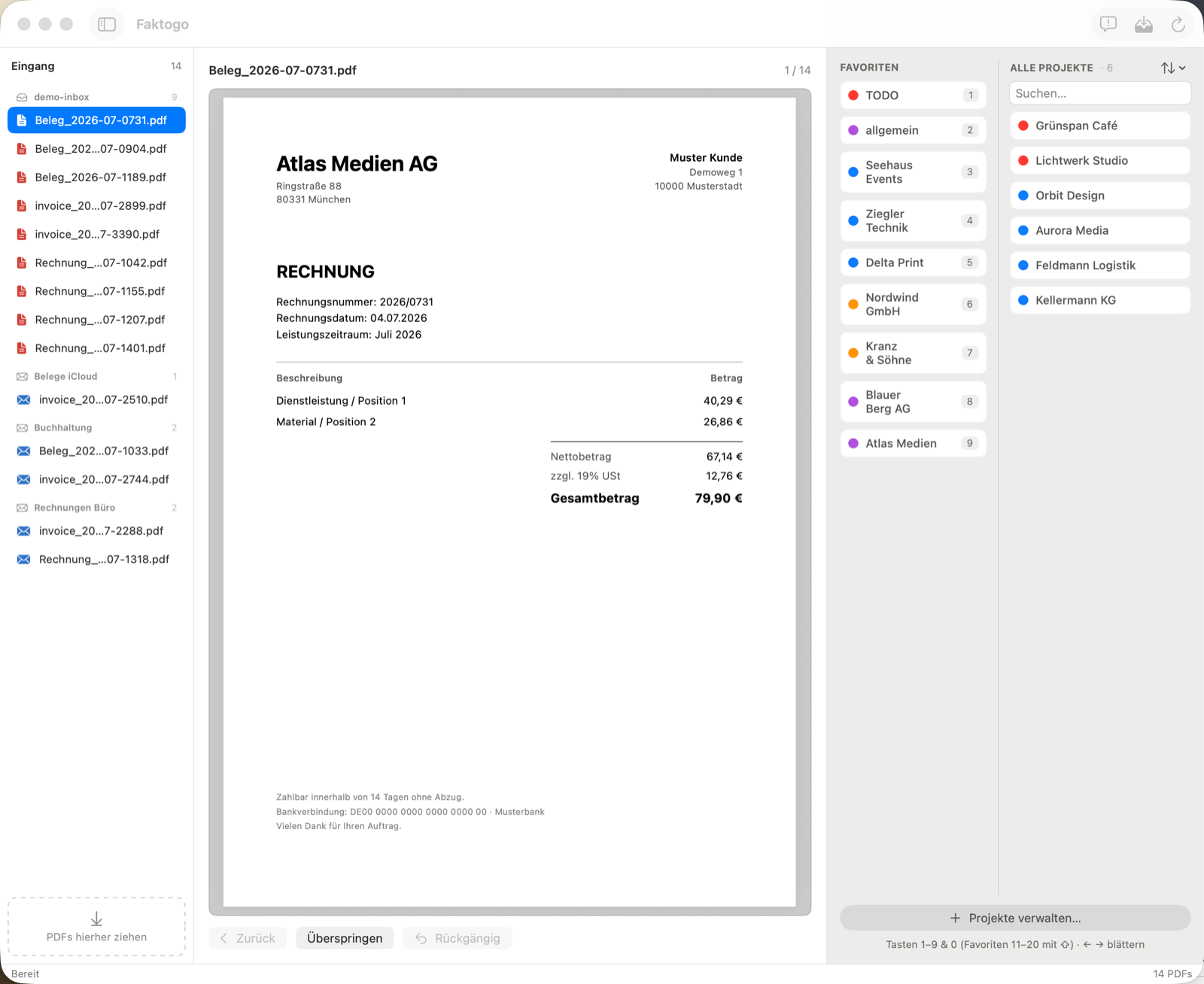Open Rechnung_...07-1207.pdf
Viewport: 1204px width, 984px height.
coord(96,320)
